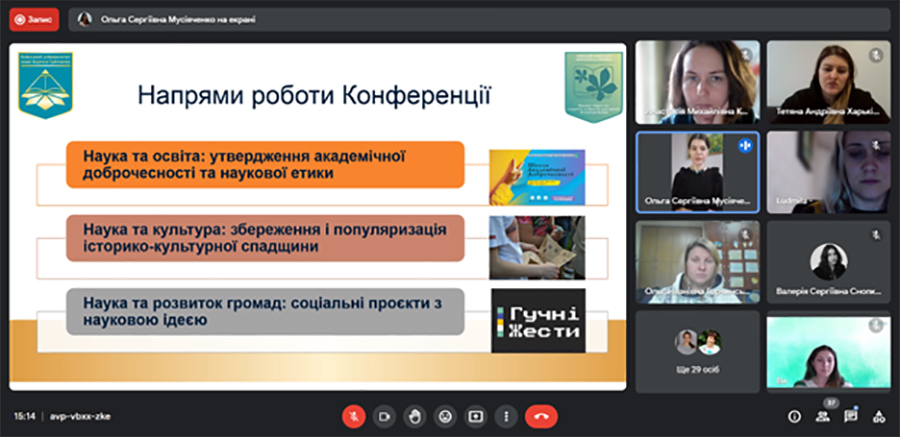900x437 pixels.
Task: Select Валерія Сергіївна participant tile
Action: tap(829, 262)
